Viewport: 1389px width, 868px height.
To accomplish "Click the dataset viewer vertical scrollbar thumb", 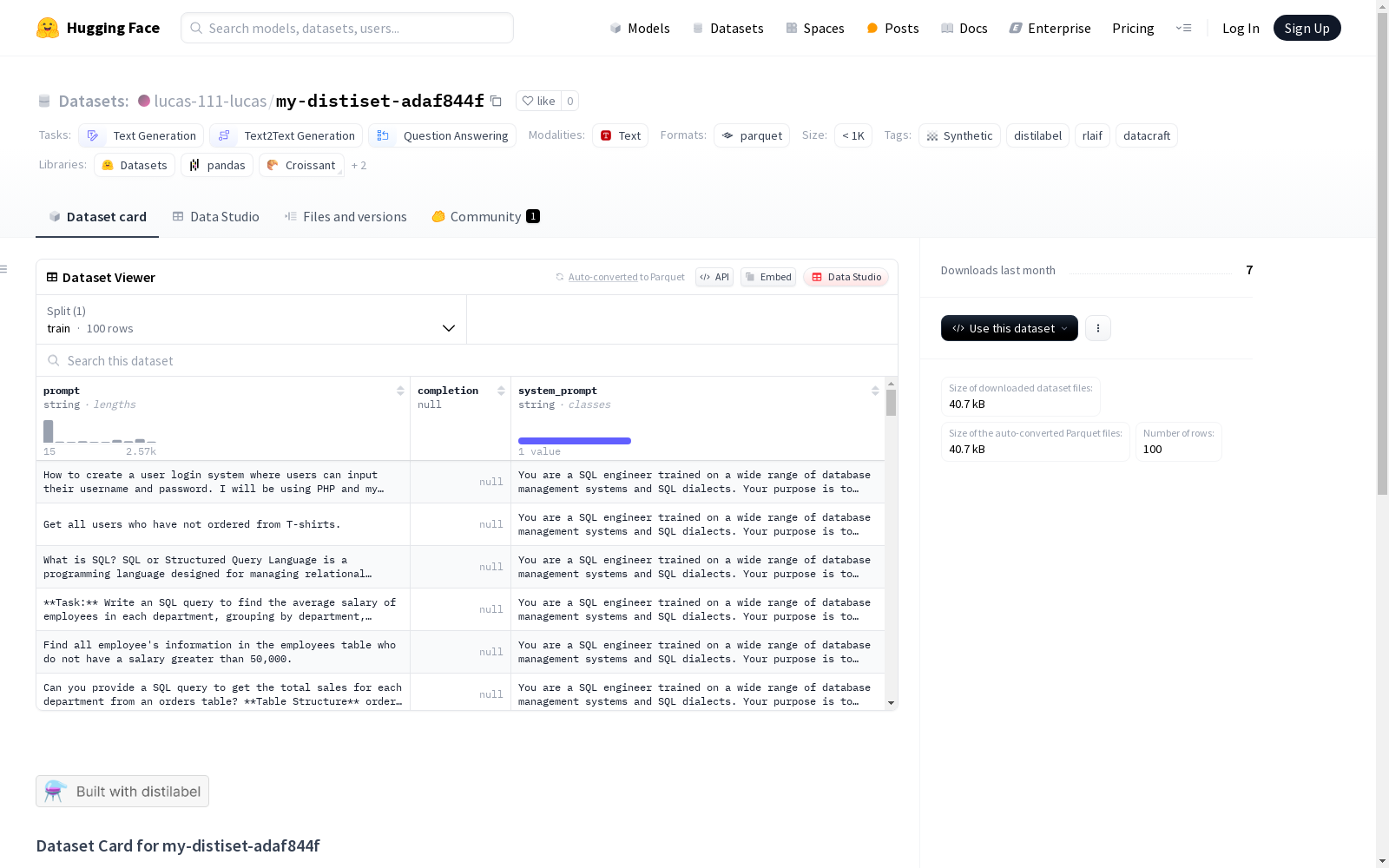I will pos(891,403).
